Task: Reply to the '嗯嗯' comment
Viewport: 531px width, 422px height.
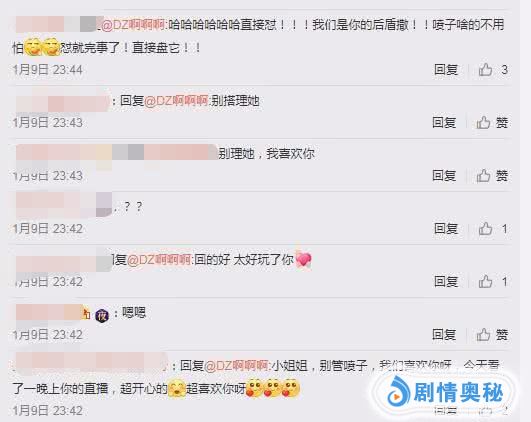Action: (444, 335)
